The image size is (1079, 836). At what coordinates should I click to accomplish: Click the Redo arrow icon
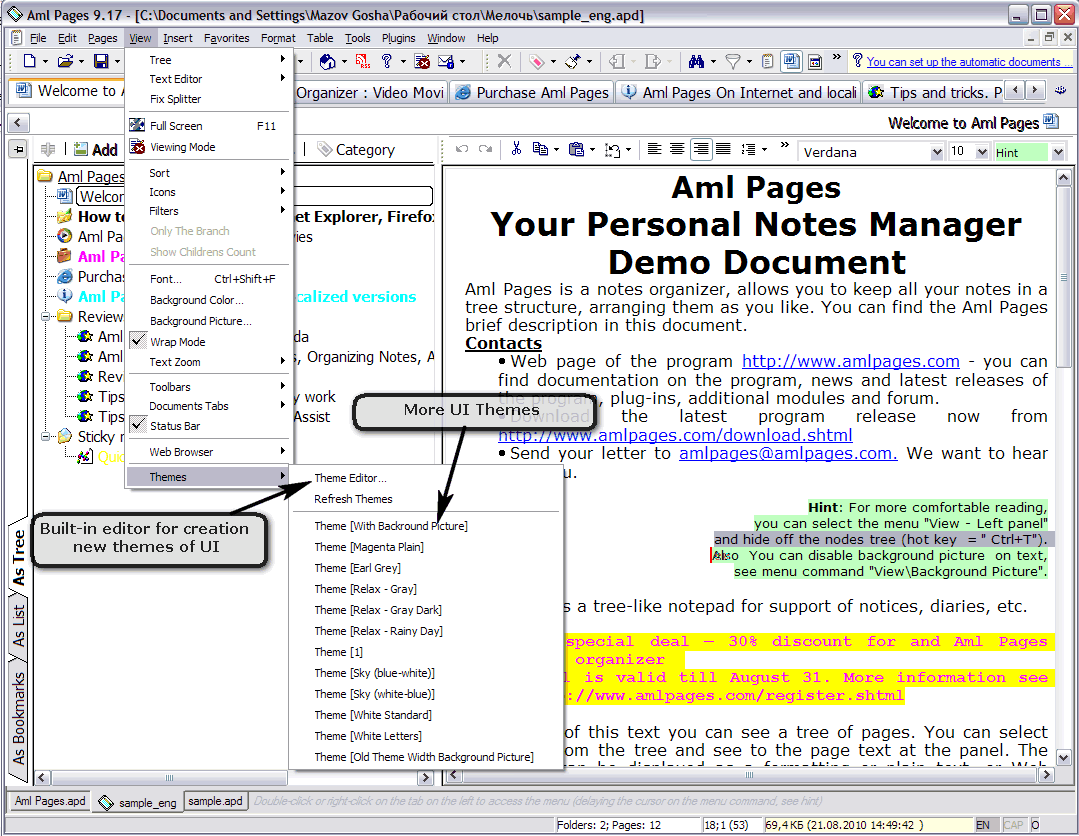click(485, 149)
